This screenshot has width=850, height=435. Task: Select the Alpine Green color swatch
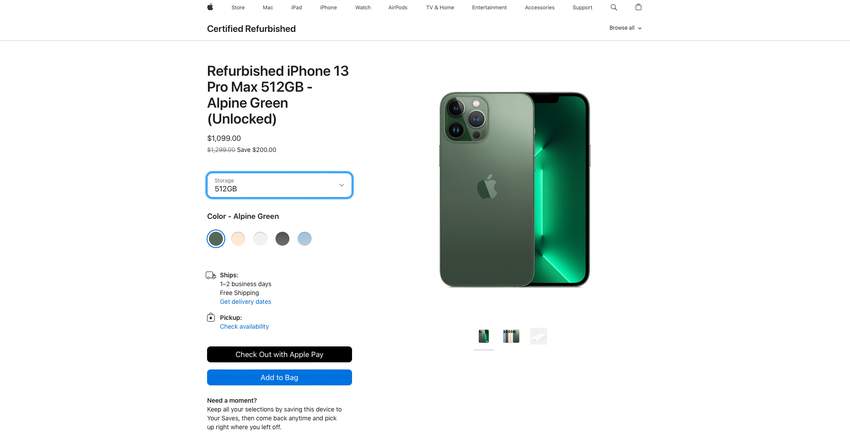[216, 239]
